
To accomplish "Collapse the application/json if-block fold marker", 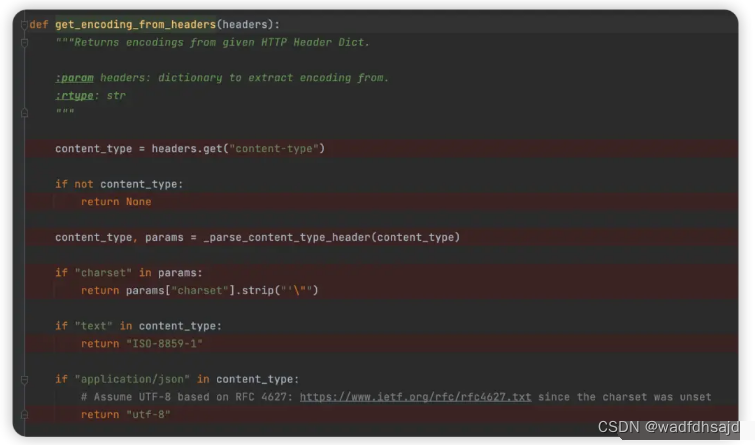I will coord(24,380).
